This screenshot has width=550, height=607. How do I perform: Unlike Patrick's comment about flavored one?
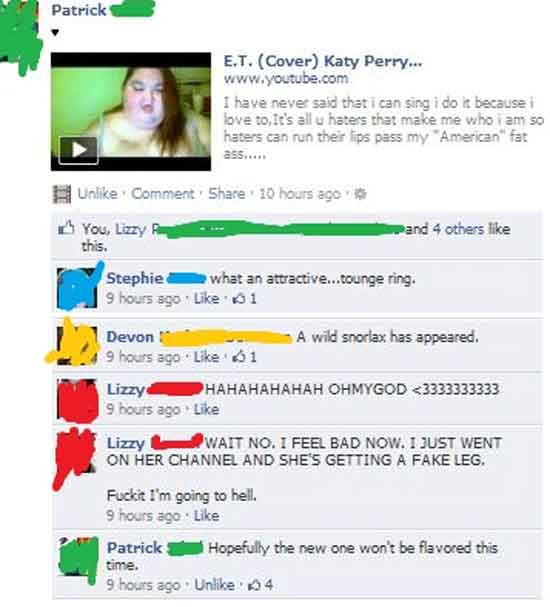214,585
